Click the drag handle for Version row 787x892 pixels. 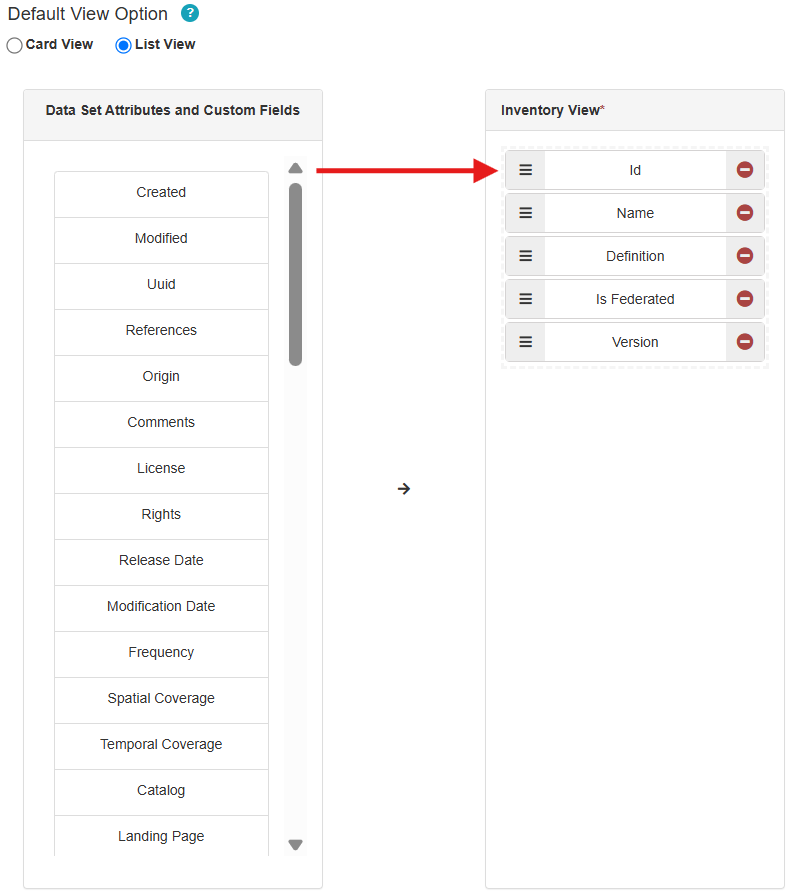click(x=525, y=342)
